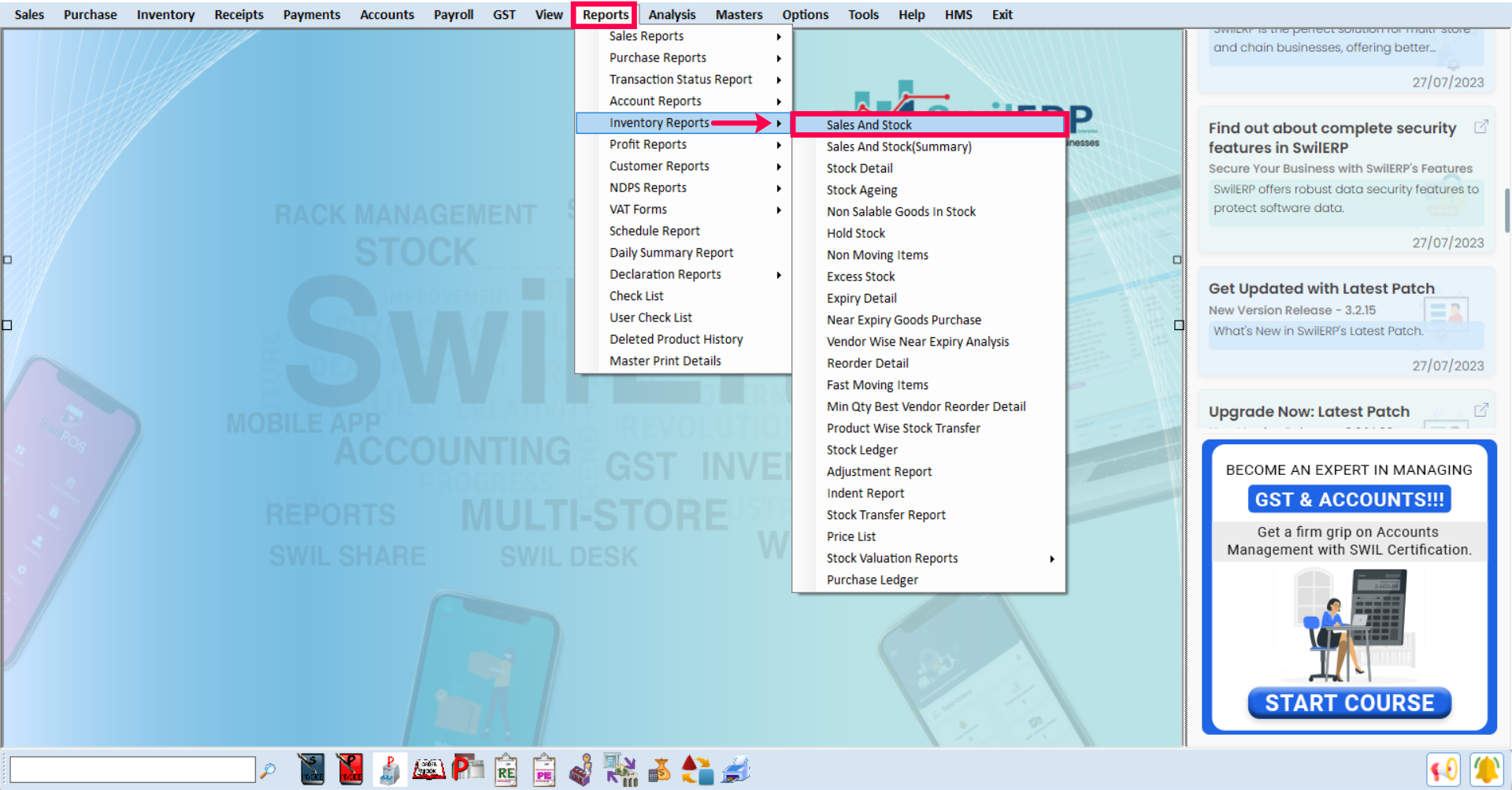Open Master Print Details
The width and height of the screenshot is (1512, 790).
coord(684,361)
